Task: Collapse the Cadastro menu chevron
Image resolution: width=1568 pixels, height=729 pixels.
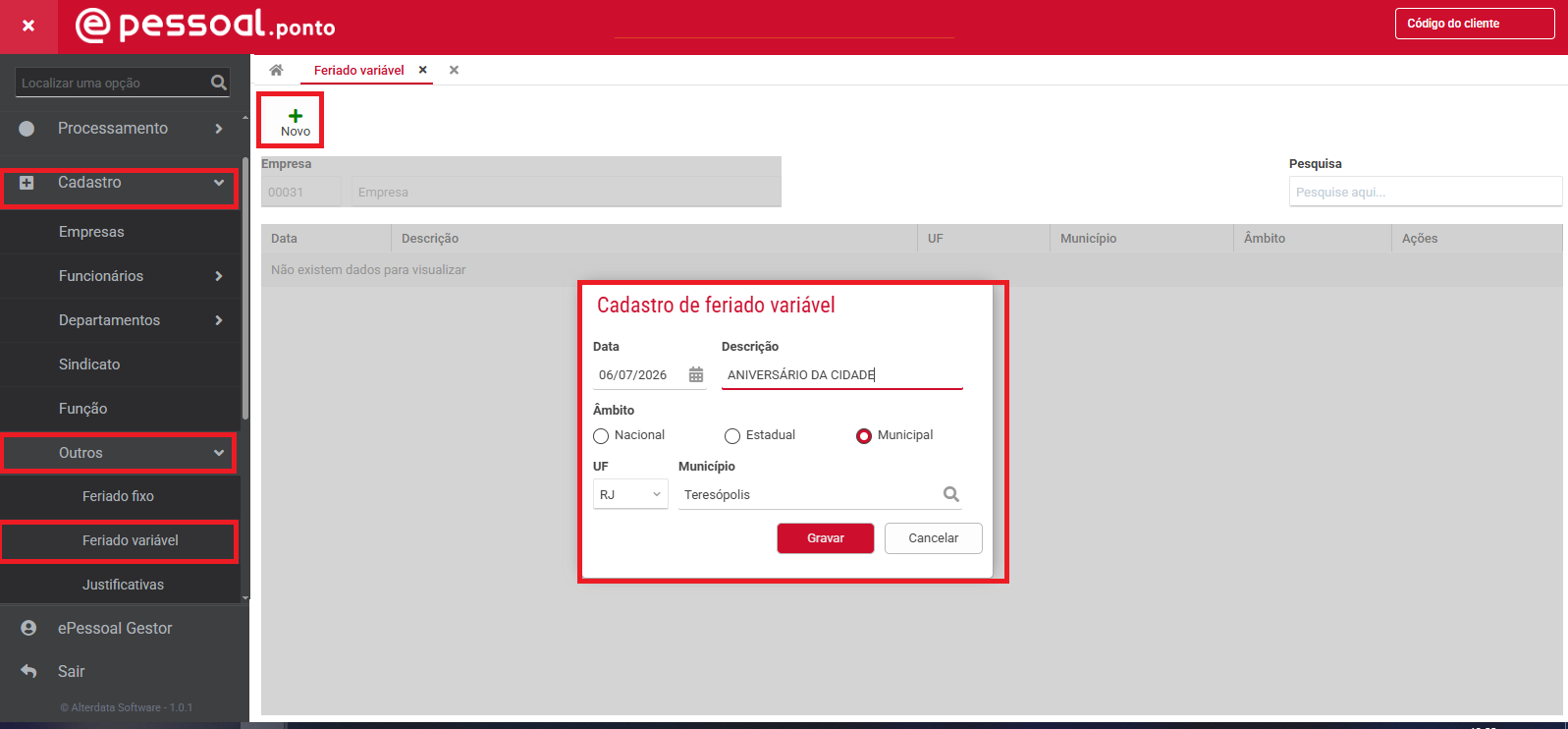Action: pyautogui.click(x=219, y=183)
